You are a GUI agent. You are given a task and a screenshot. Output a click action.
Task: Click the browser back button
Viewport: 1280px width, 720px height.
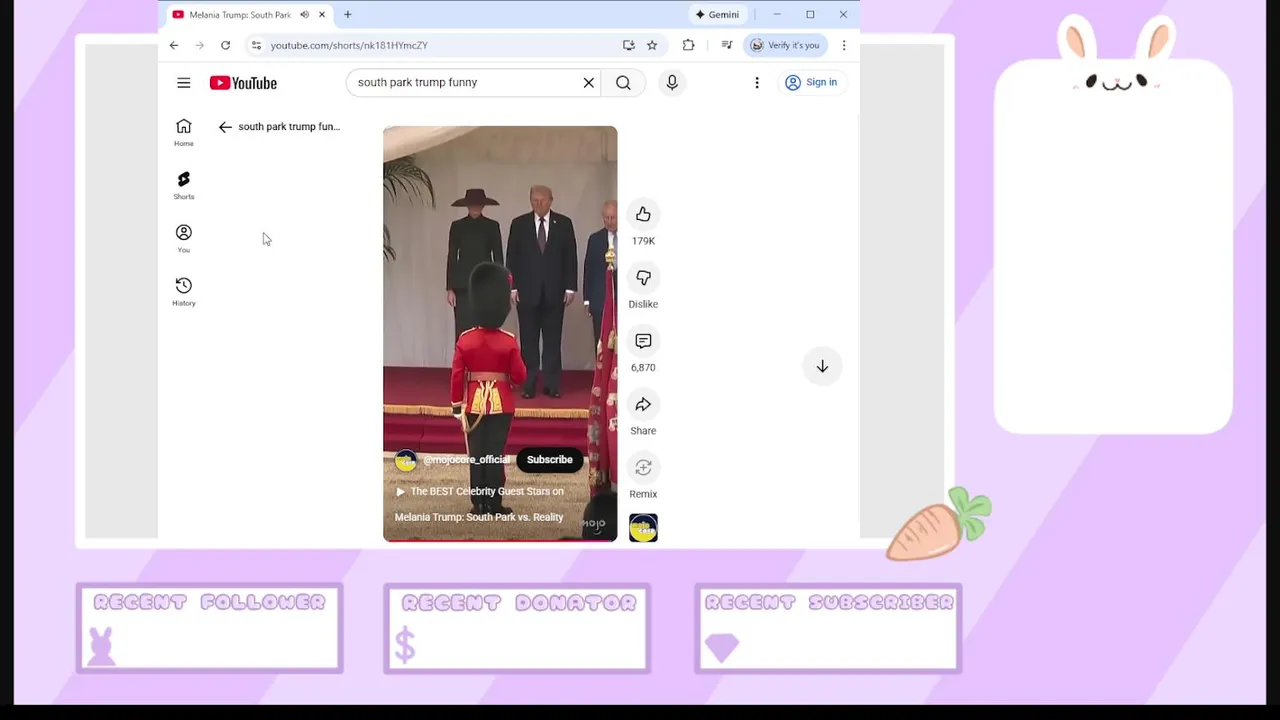pos(174,45)
